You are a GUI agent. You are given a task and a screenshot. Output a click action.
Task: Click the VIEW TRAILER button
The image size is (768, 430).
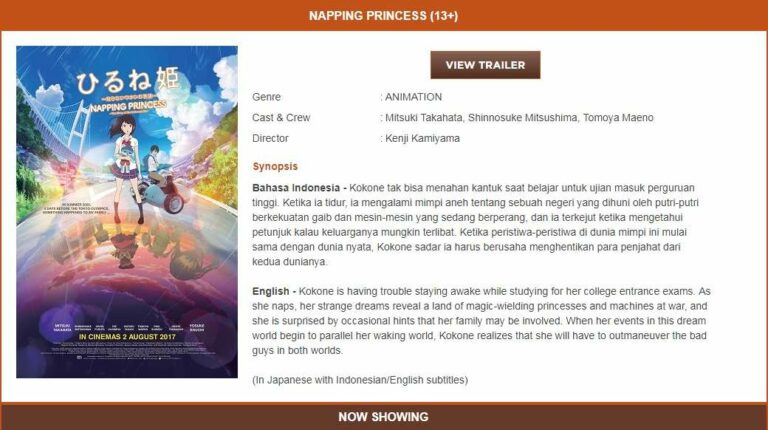pos(485,65)
